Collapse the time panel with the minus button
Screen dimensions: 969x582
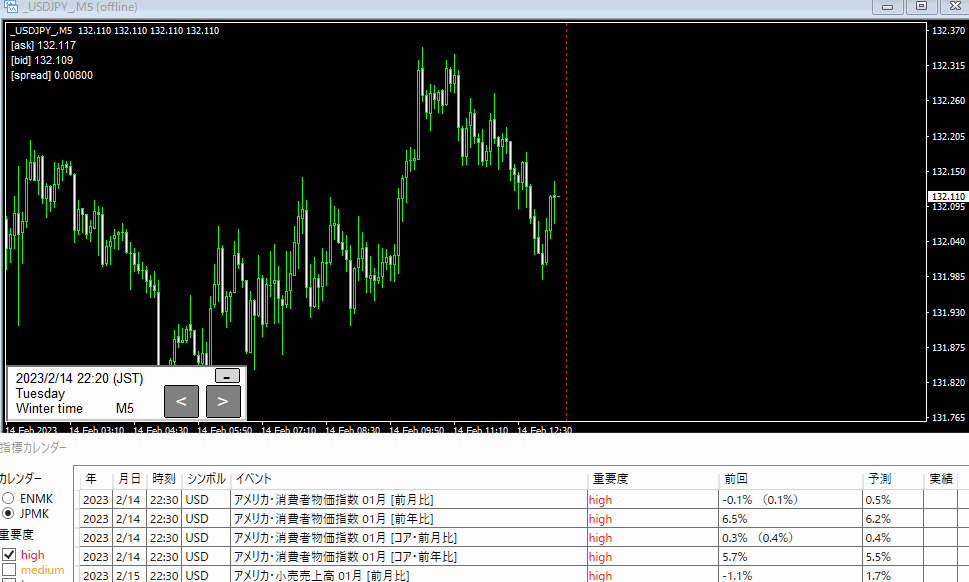tap(227, 376)
